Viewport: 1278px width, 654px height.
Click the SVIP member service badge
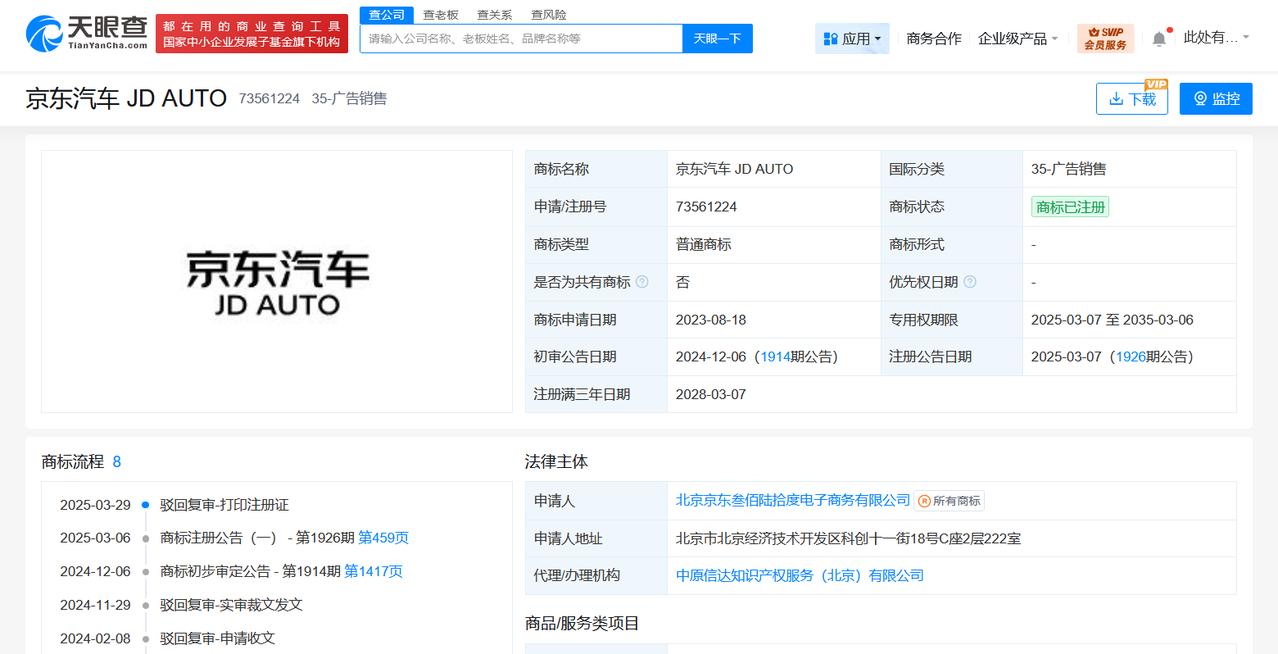coord(1105,38)
